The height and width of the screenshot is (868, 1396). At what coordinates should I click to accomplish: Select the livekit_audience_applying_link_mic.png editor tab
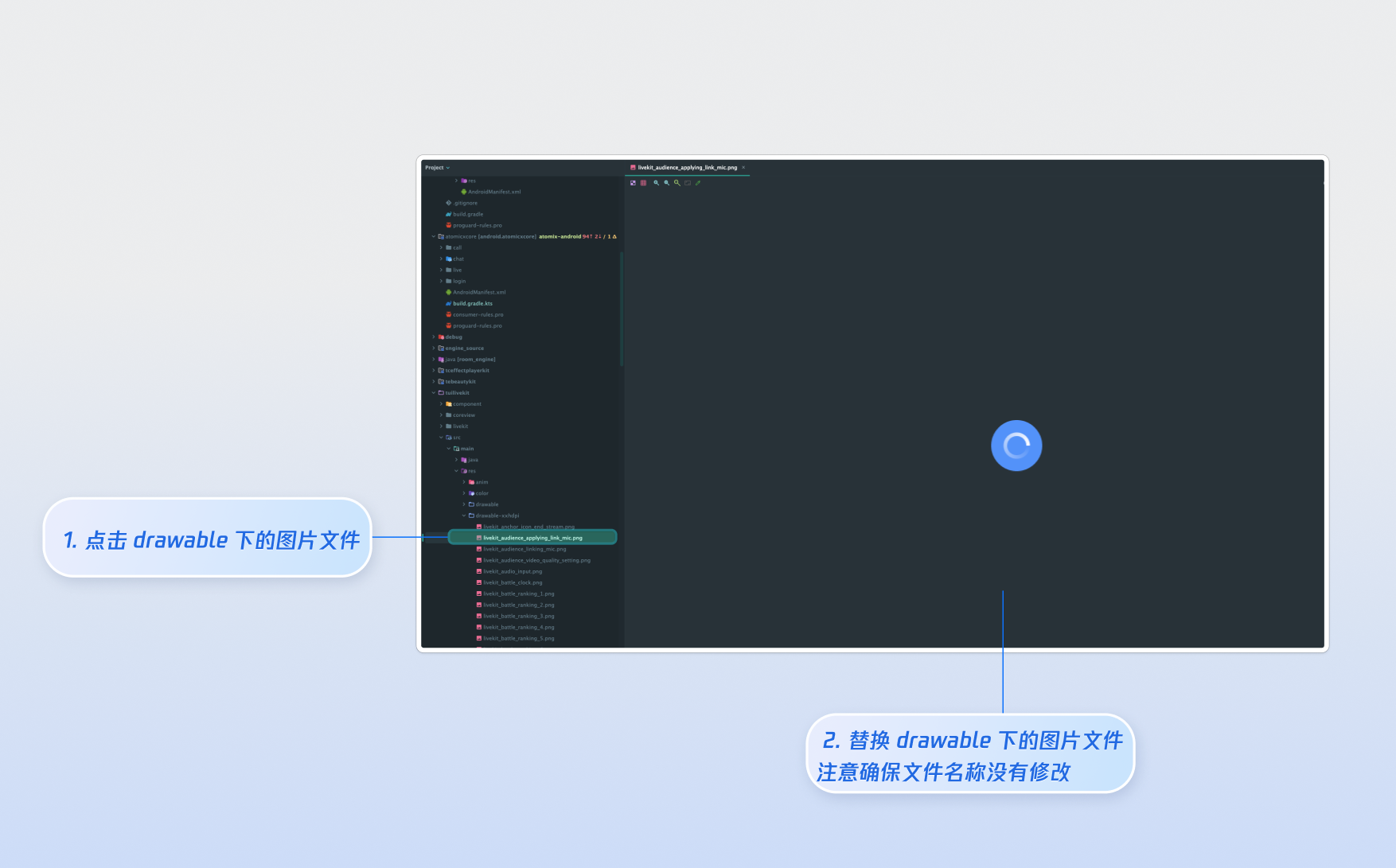[686, 168]
